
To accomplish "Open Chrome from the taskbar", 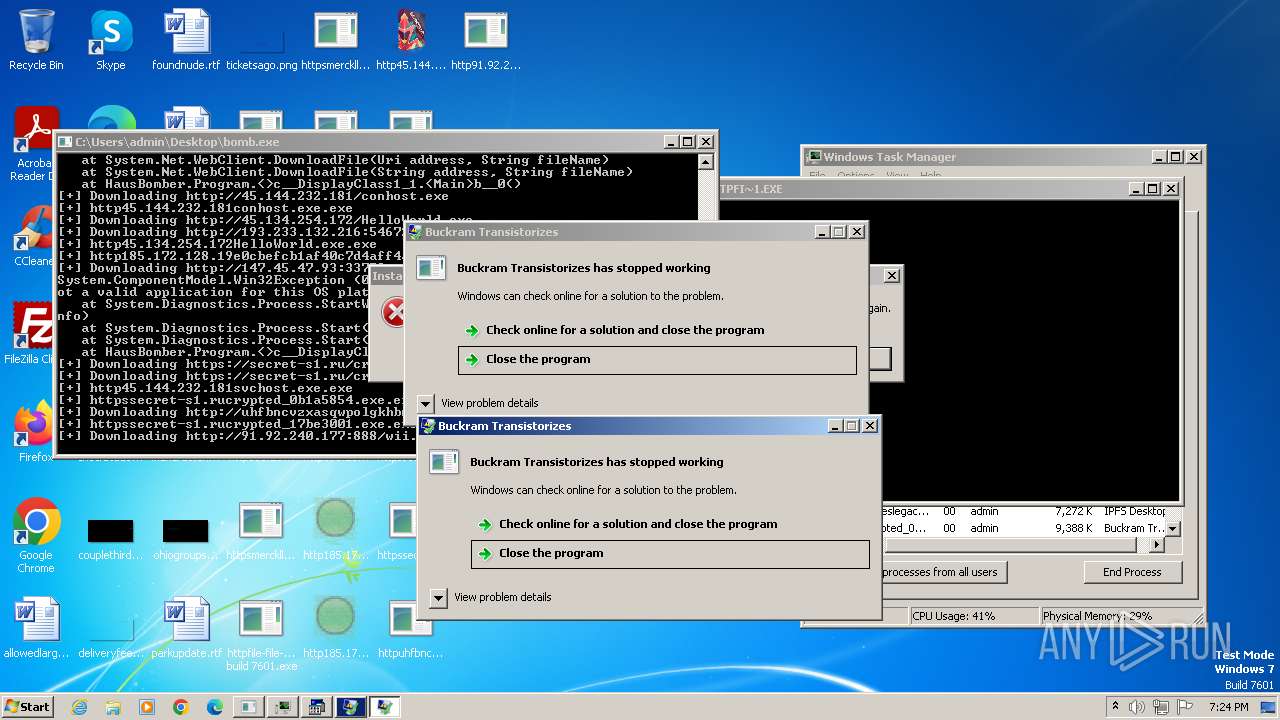I will [x=181, y=707].
